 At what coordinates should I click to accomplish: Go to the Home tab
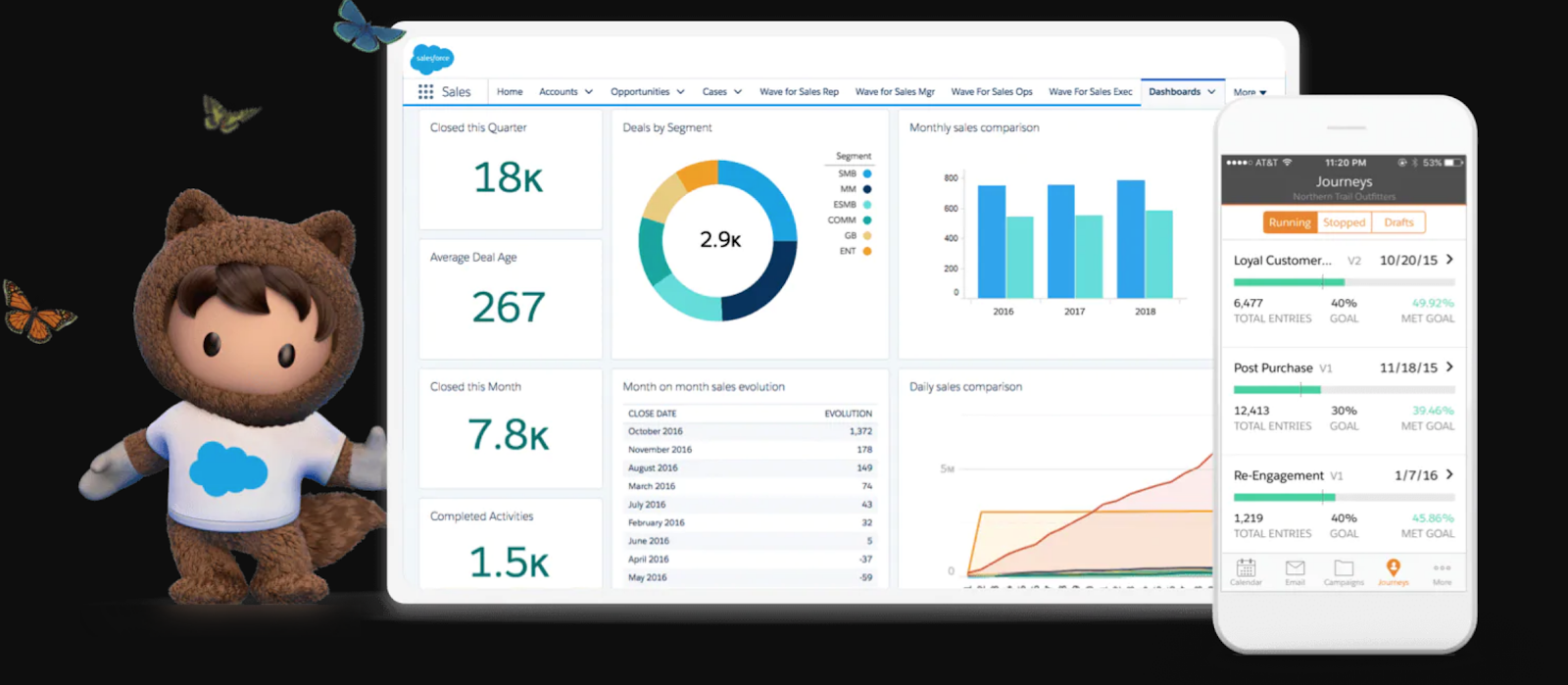coord(510,92)
